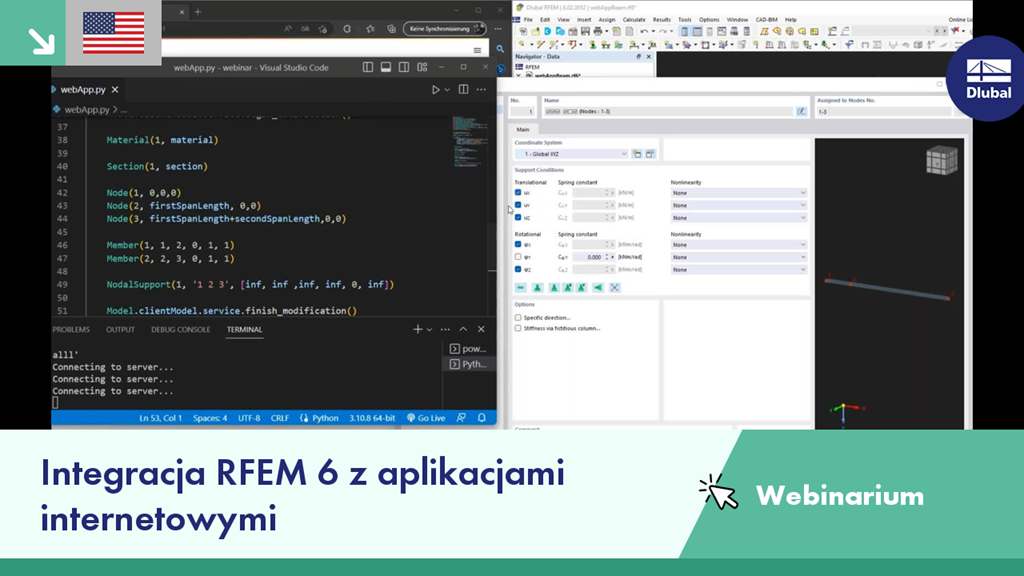This screenshot has width=1024, height=576.
Task: Toggle VS Code primary sidebar layout icon
Action: (368, 67)
